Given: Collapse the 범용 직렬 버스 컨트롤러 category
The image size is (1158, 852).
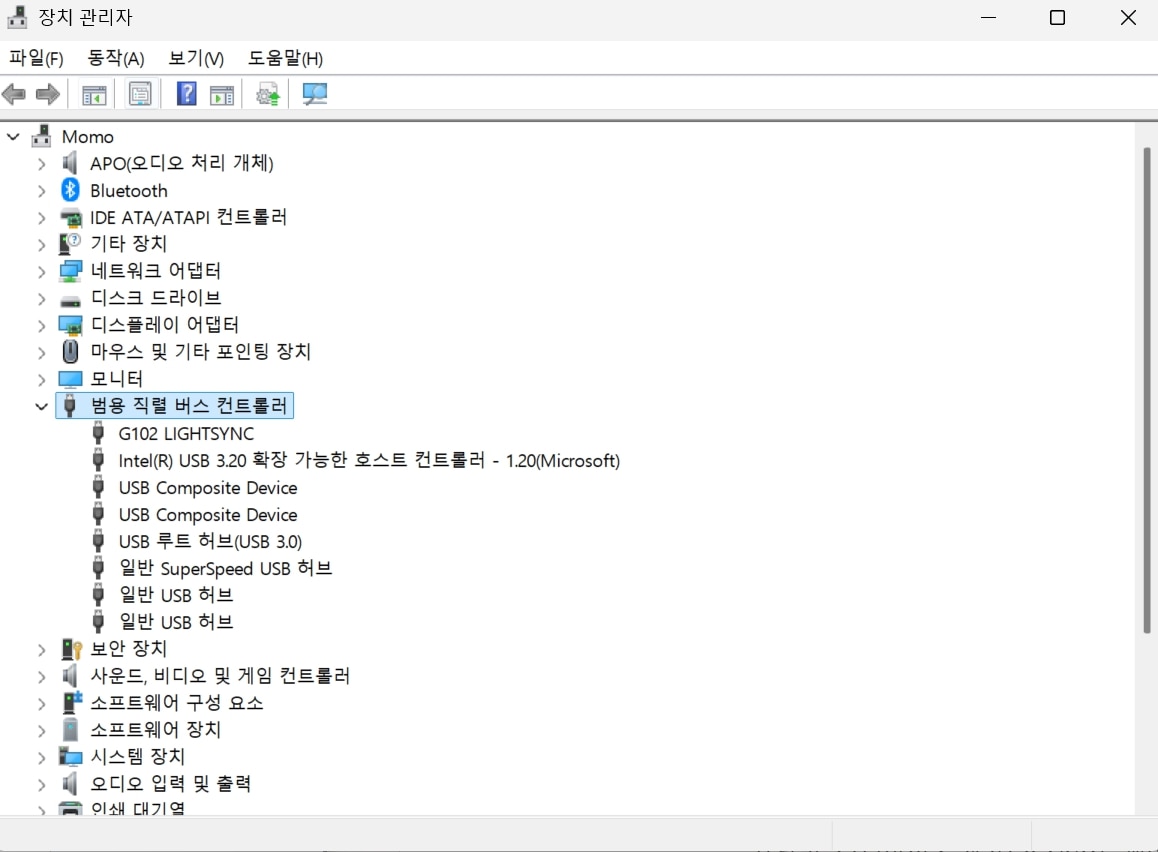Looking at the screenshot, I should pos(41,407).
